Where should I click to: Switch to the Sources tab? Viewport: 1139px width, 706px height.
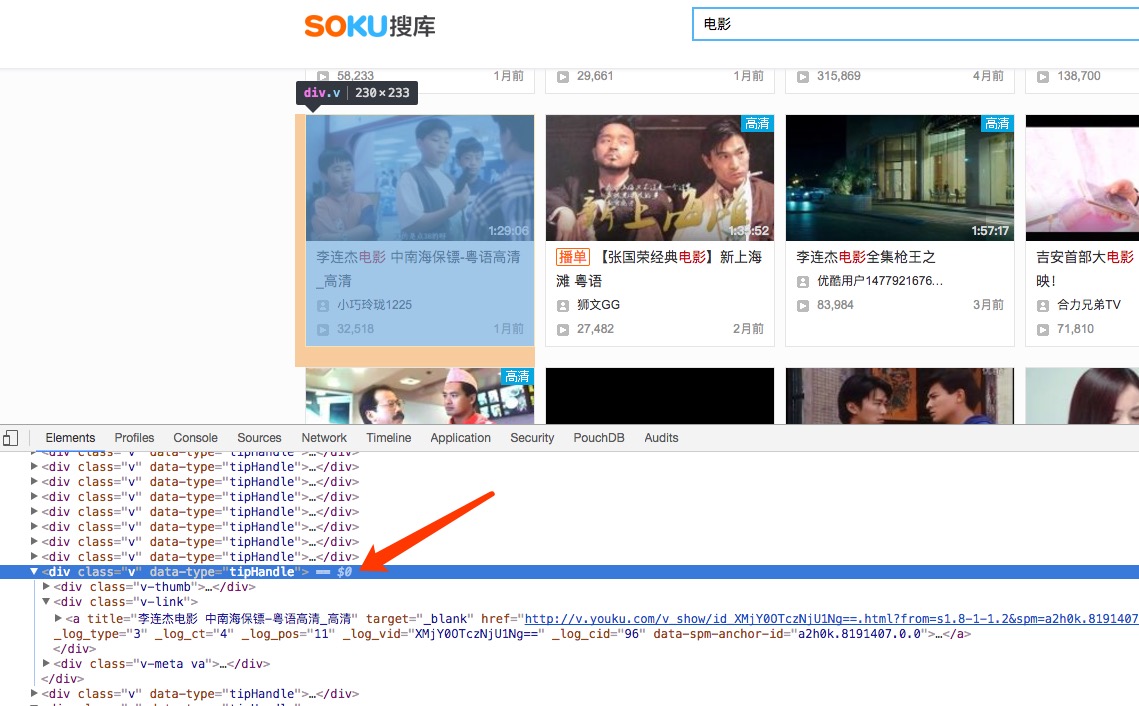259,438
